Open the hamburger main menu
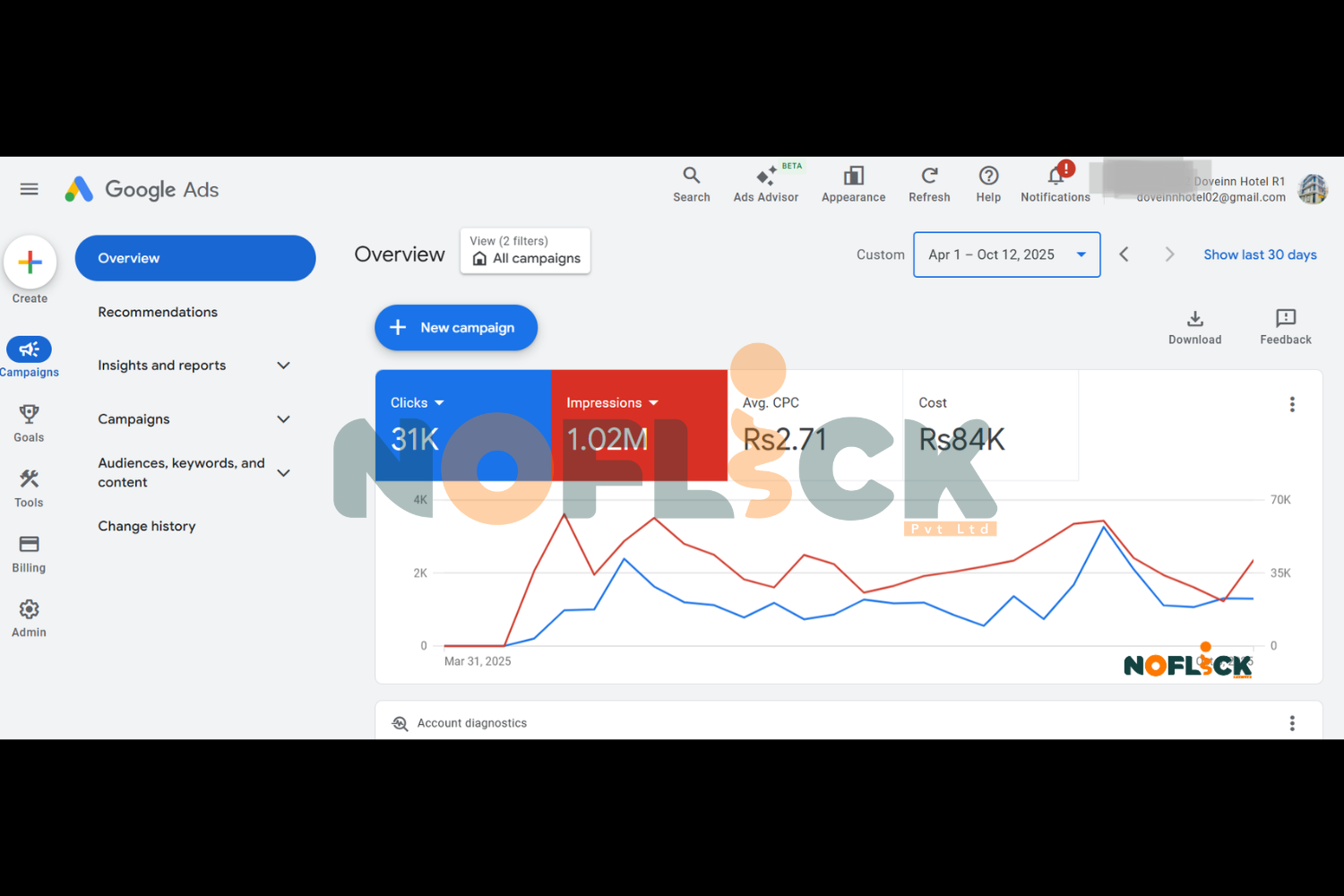1344x896 pixels. click(x=30, y=189)
